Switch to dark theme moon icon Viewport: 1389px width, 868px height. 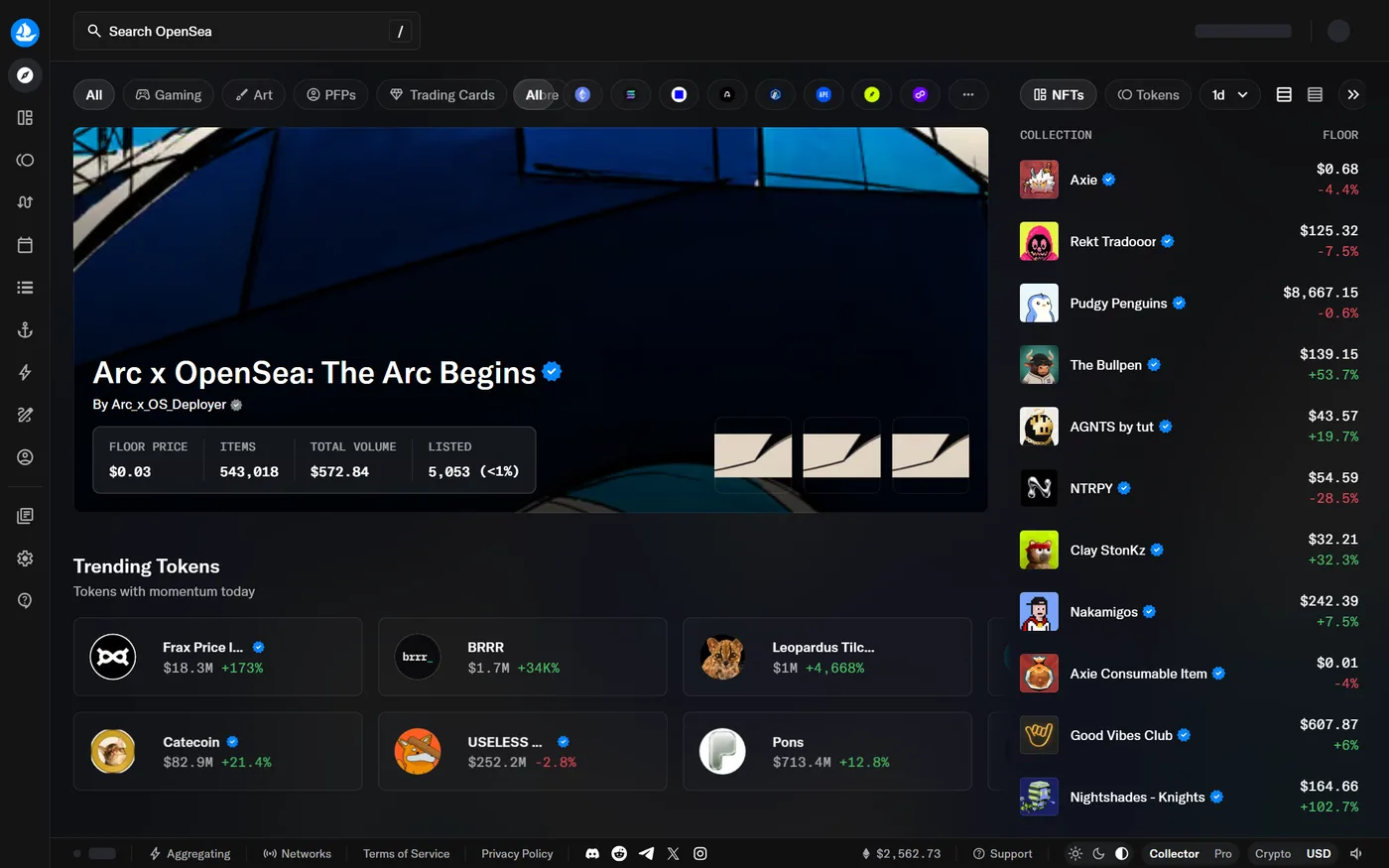(1098, 853)
